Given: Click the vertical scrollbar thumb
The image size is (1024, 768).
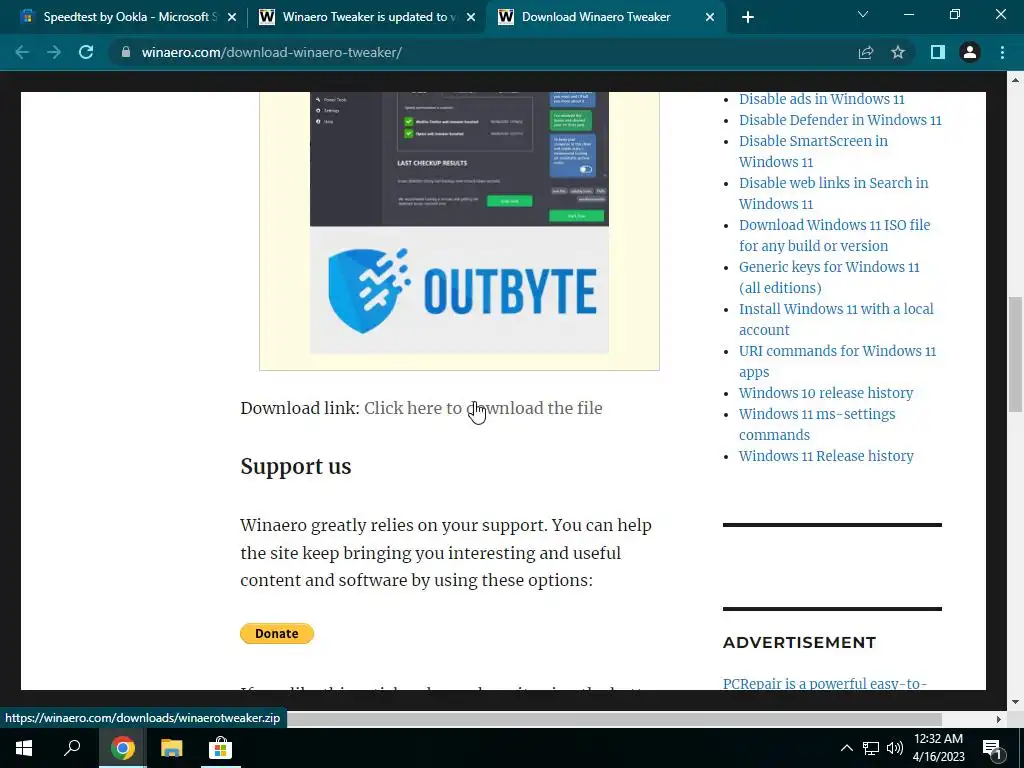Looking at the screenshot, I should pos(1015,353).
